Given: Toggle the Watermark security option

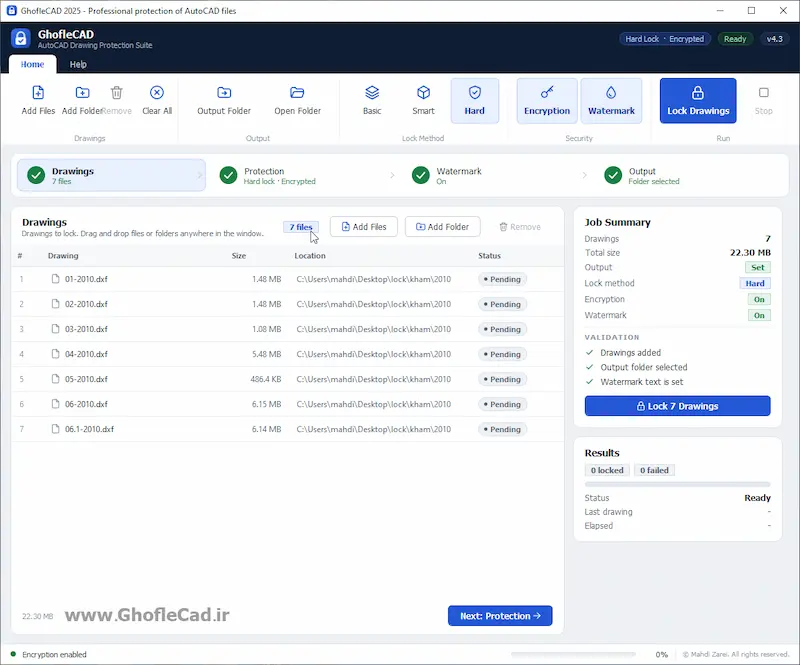Looking at the screenshot, I should [611, 101].
